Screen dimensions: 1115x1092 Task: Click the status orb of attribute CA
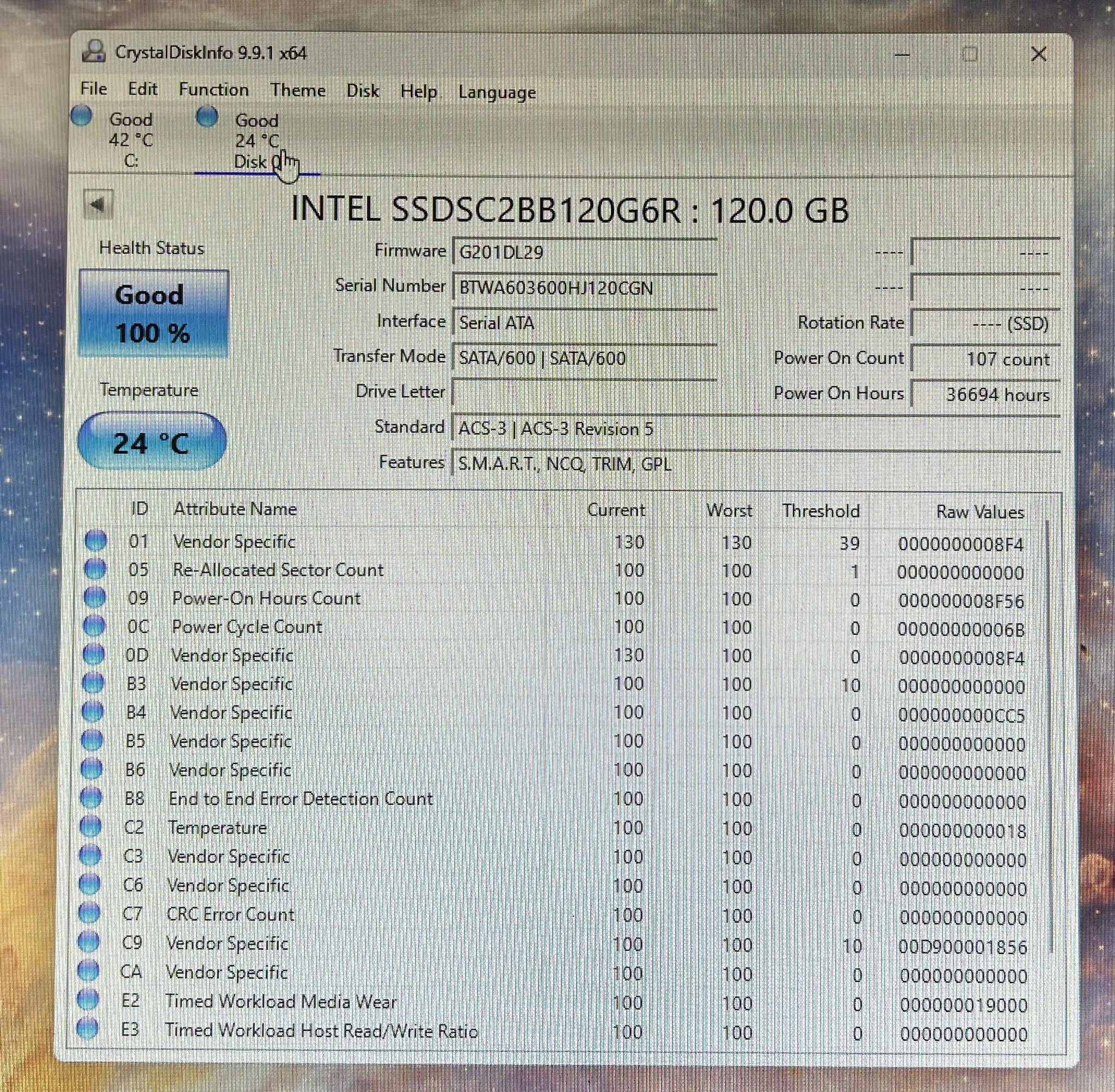pos(88,971)
